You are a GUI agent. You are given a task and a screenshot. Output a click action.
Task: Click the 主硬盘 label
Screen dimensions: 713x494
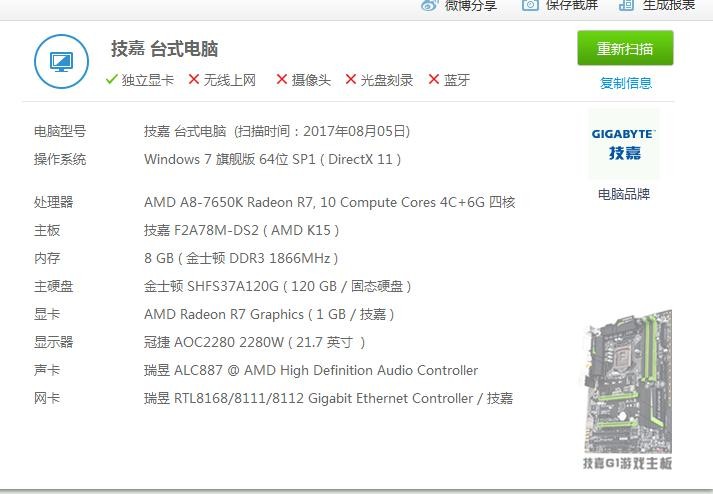[54, 286]
